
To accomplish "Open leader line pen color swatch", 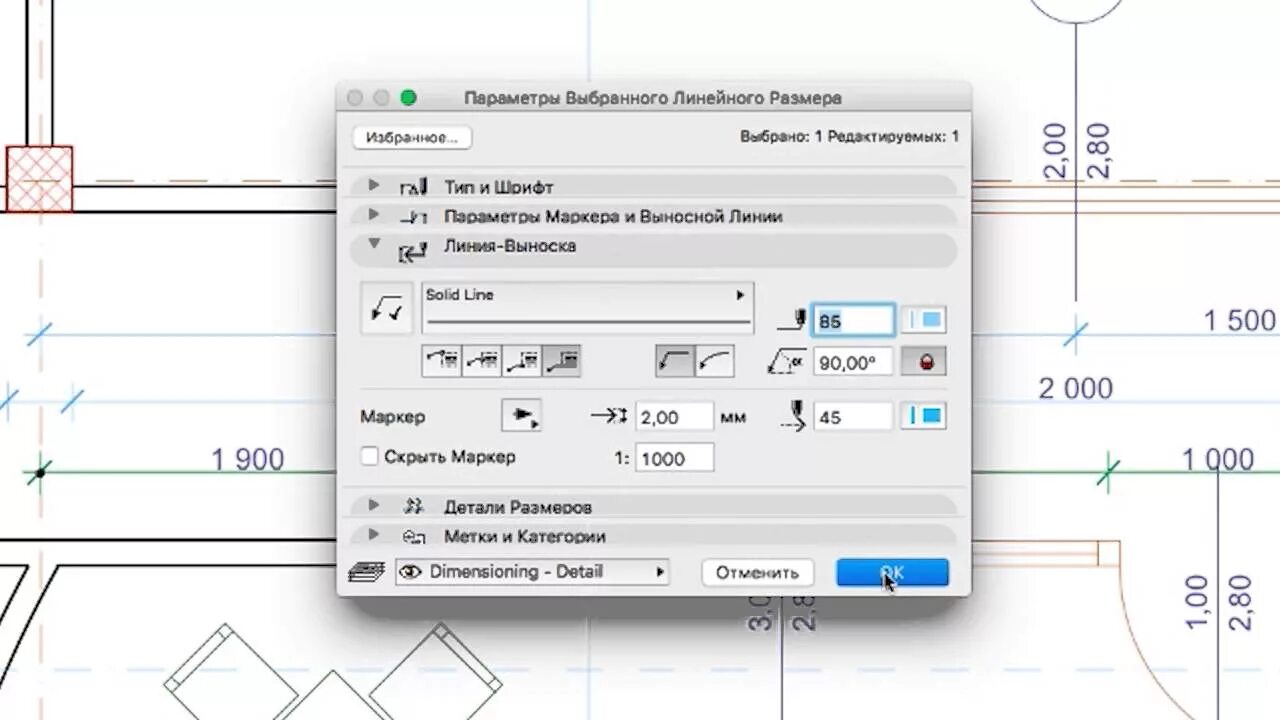I will click(x=924, y=321).
